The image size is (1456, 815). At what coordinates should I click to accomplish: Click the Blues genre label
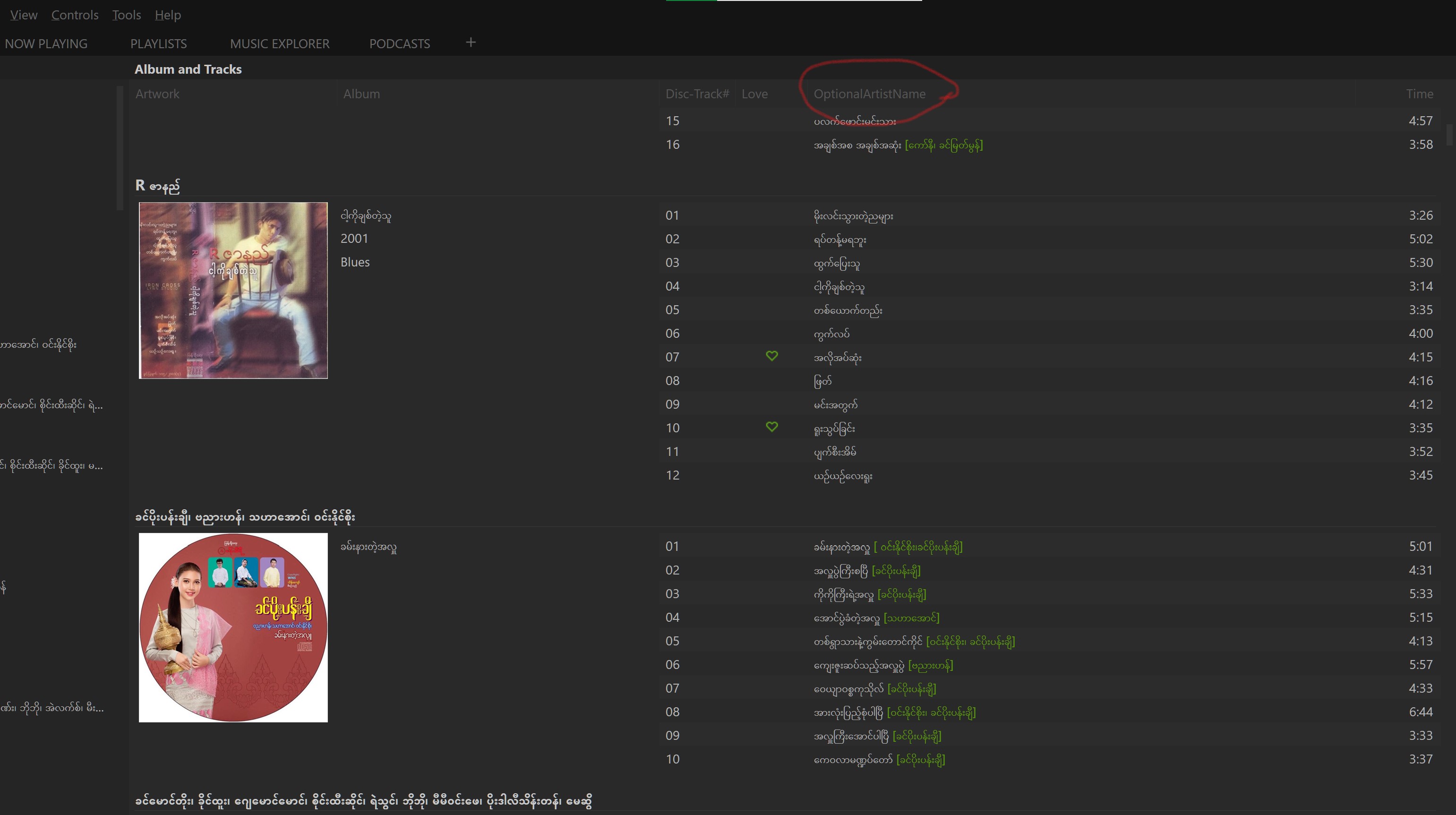355,262
